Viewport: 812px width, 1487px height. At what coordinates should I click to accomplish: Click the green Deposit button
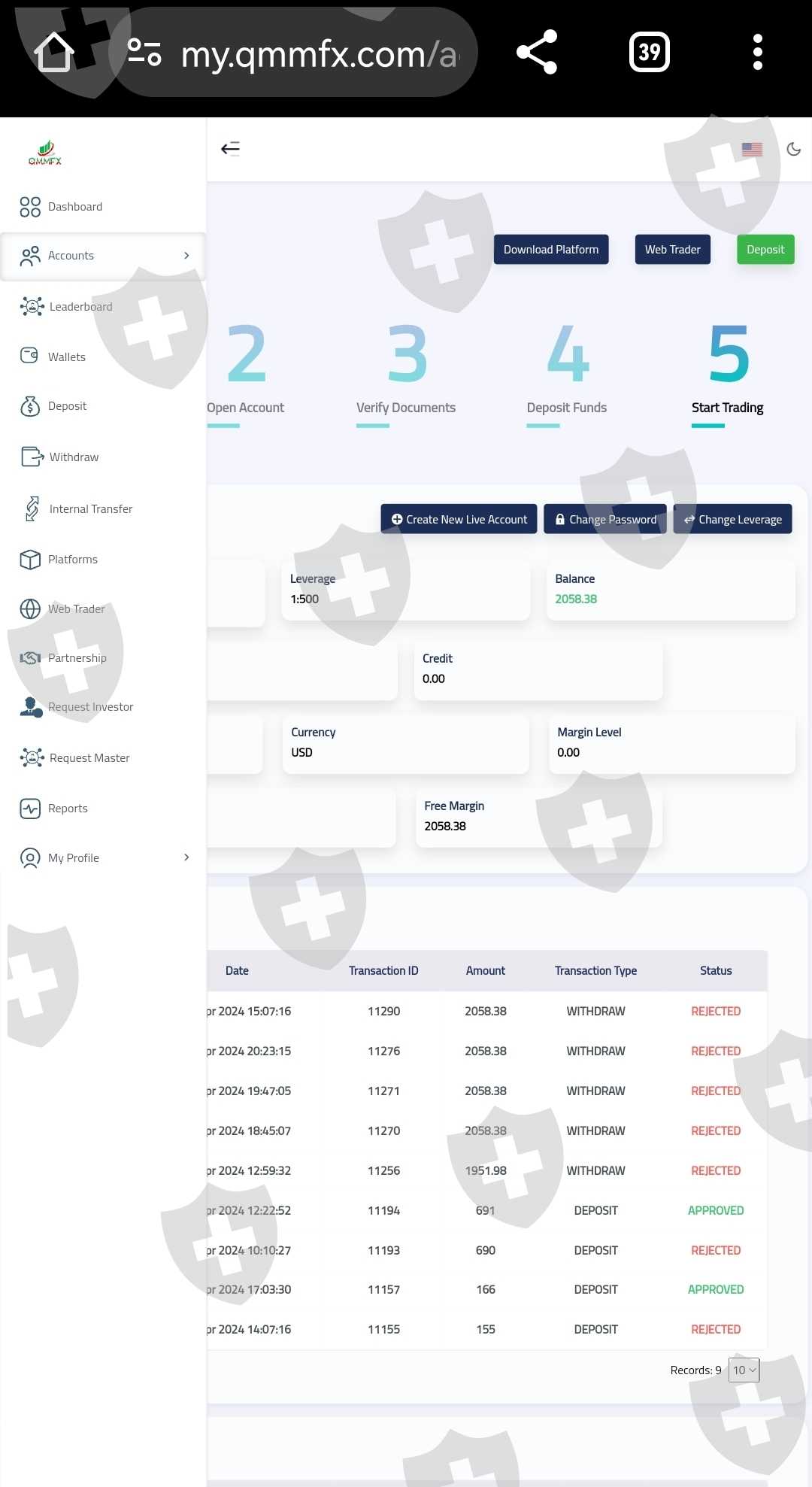pyautogui.click(x=765, y=250)
